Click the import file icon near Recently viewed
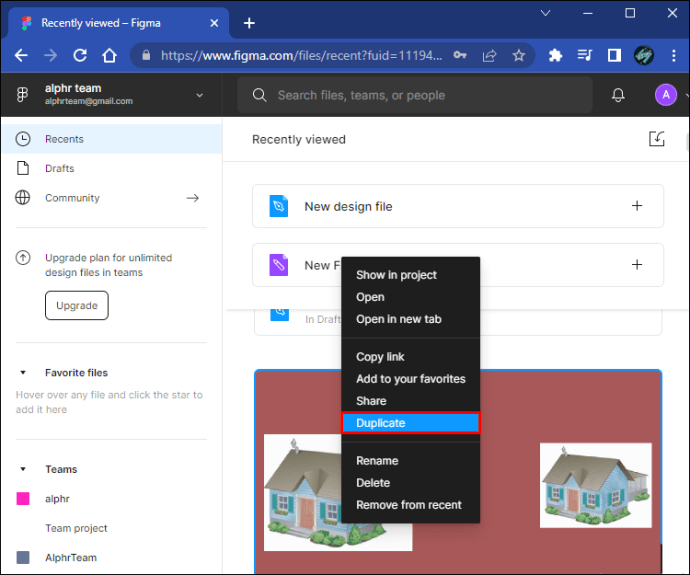The width and height of the screenshot is (690, 575). (x=657, y=139)
